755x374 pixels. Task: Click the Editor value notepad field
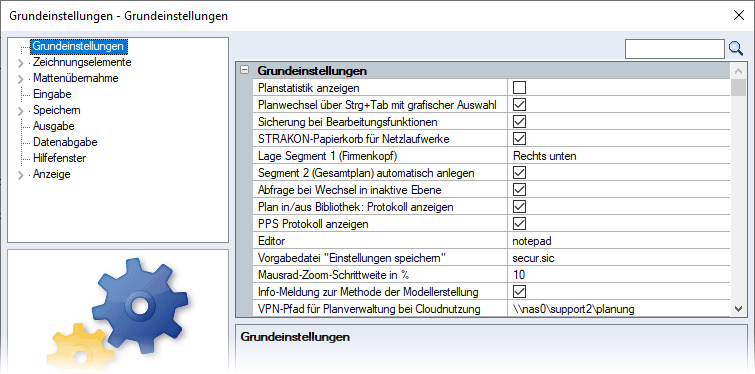[619, 240]
